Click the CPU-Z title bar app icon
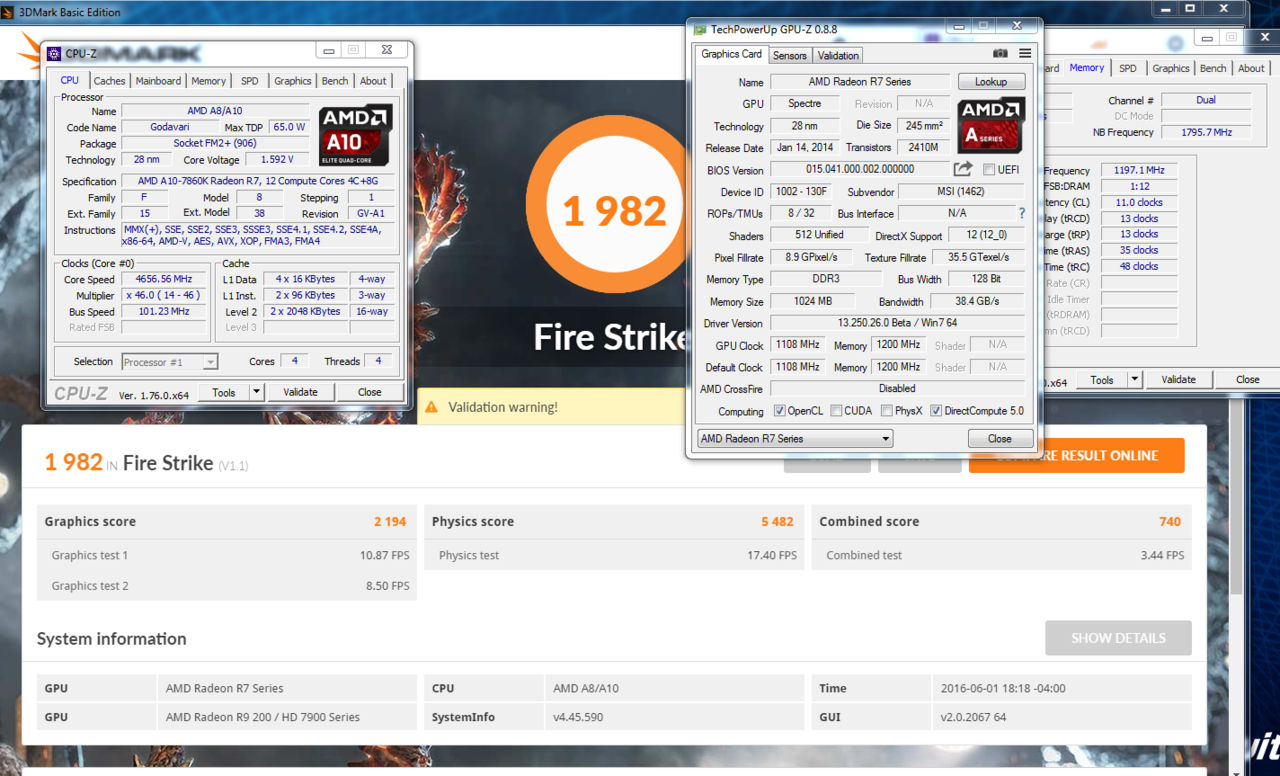 click(55, 53)
